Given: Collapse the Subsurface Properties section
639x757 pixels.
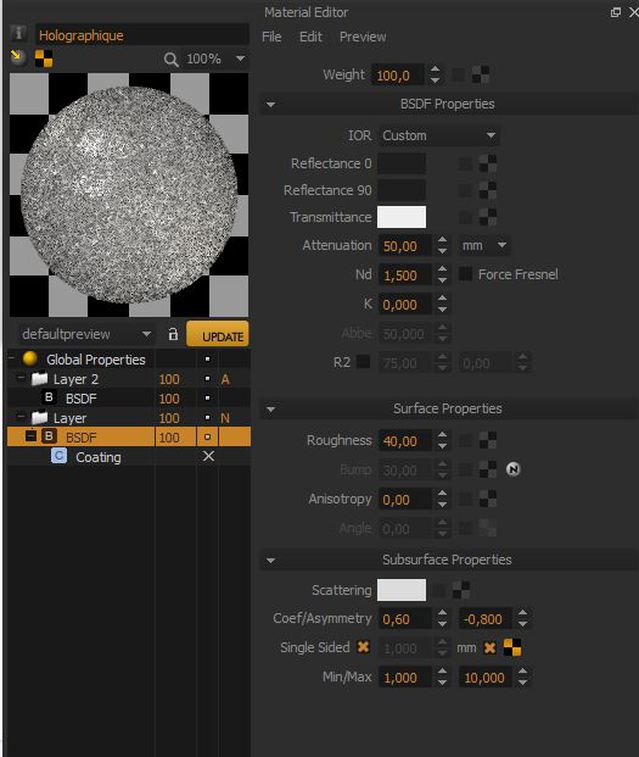Looking at the screenshot, I should [x=271, y=561].
